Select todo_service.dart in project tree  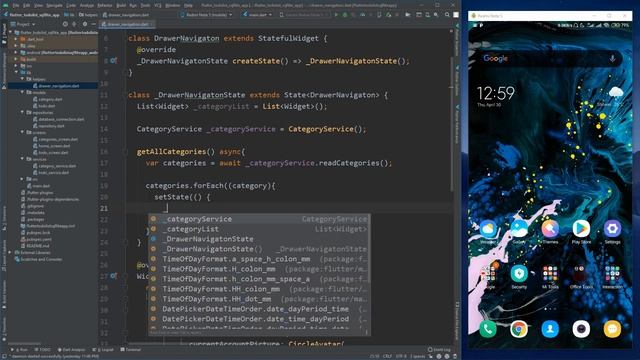click(x=51, y=173)
